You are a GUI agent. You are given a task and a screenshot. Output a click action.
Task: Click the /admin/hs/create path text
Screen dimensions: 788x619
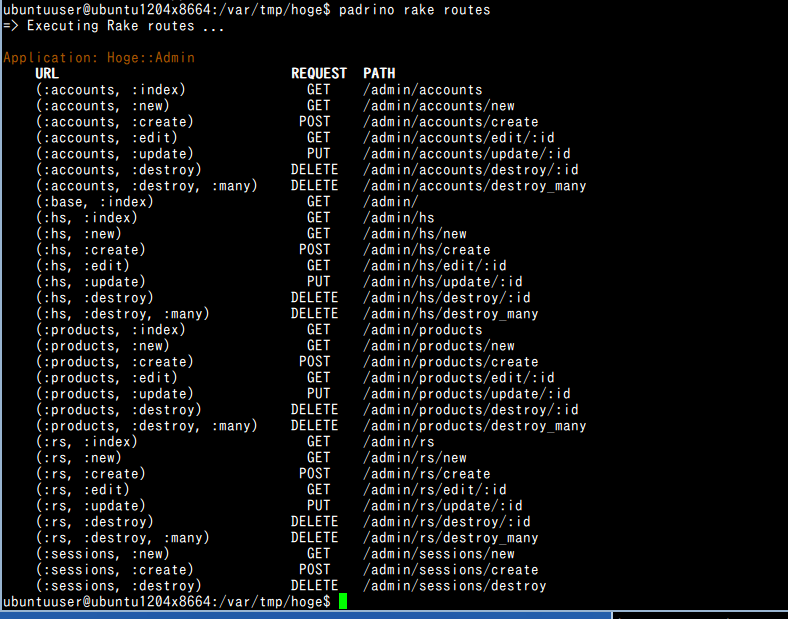point(427,250)
